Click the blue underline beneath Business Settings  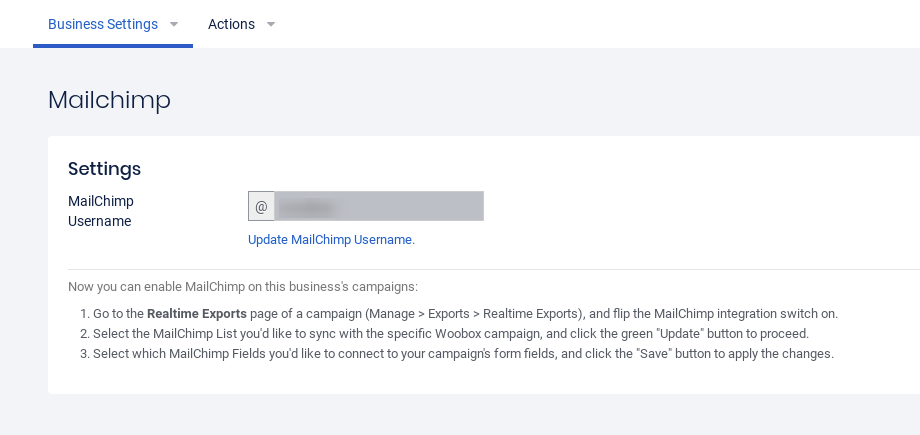click(113, 46)
